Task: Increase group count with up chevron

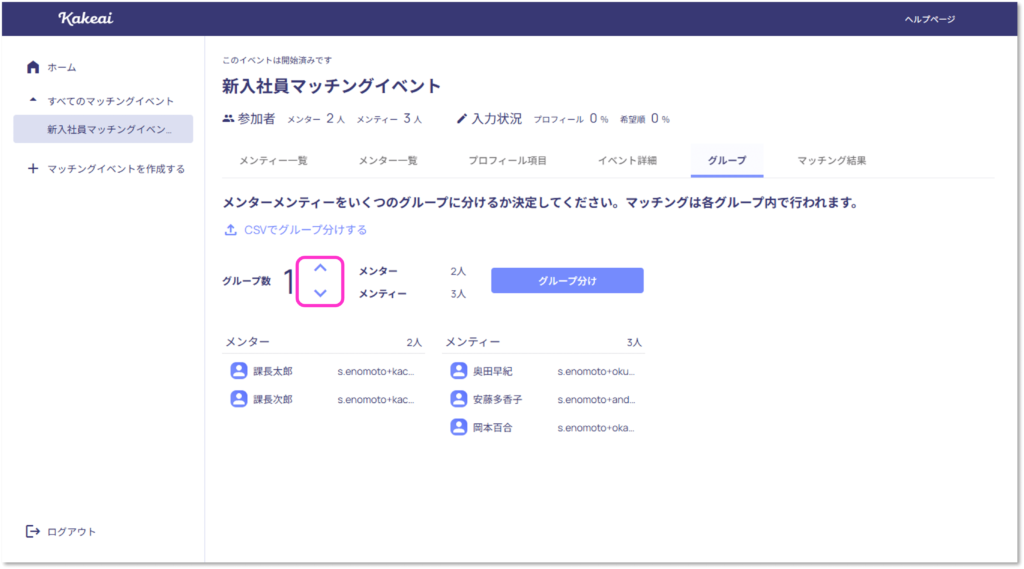Action: pos(320,268)
